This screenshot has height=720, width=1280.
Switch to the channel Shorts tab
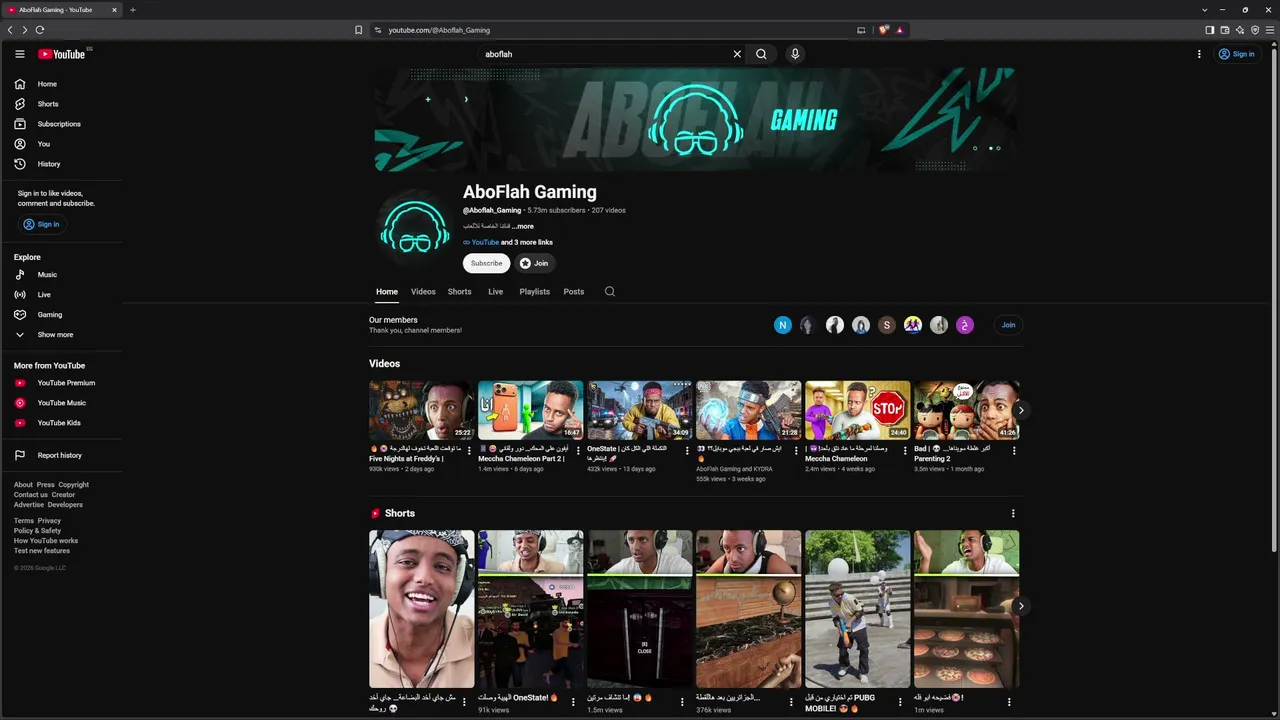[460, 292]
